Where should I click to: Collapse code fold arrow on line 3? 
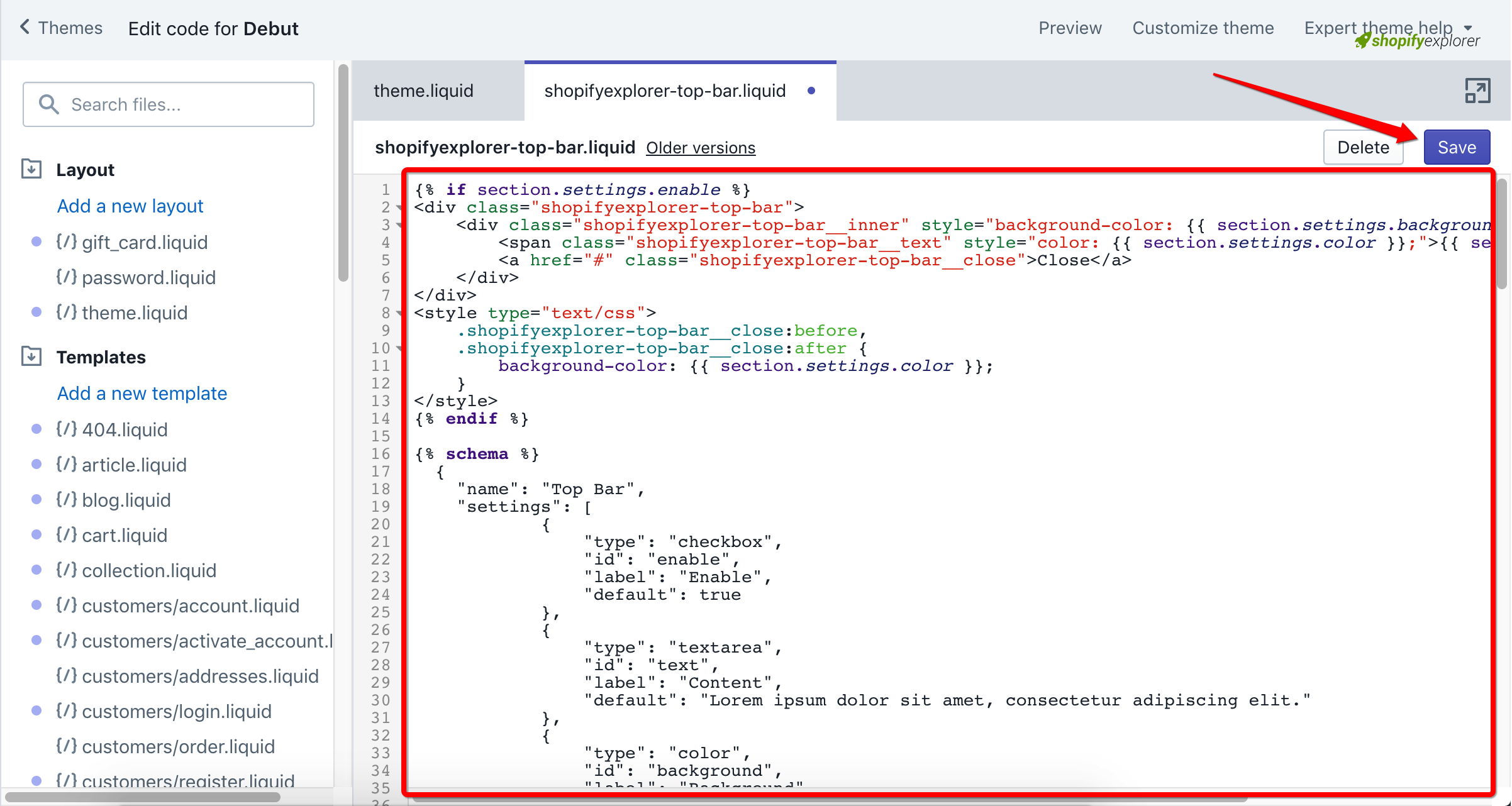coord(399,225)
